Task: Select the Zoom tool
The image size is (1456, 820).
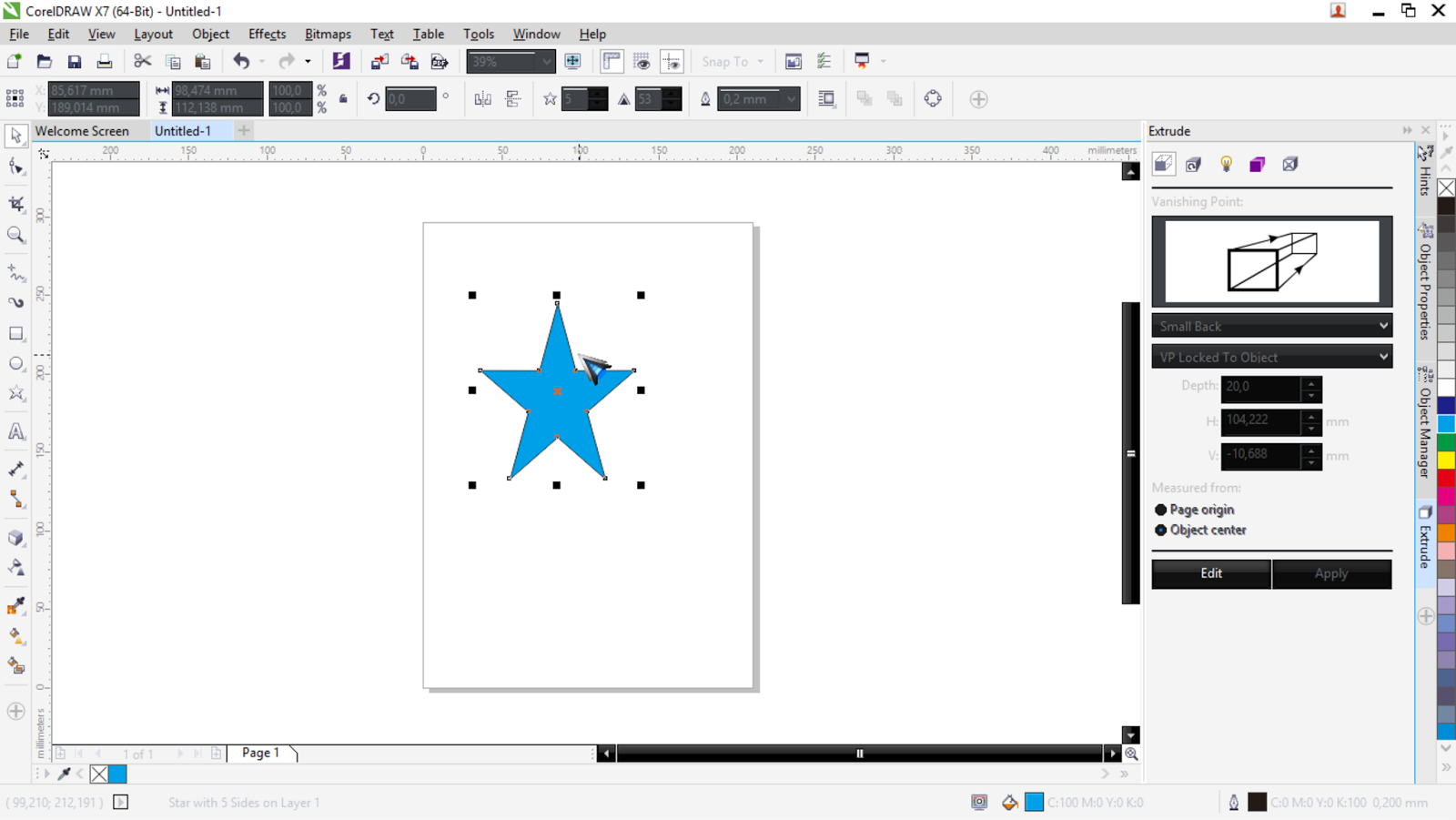Action: [15, 235]
